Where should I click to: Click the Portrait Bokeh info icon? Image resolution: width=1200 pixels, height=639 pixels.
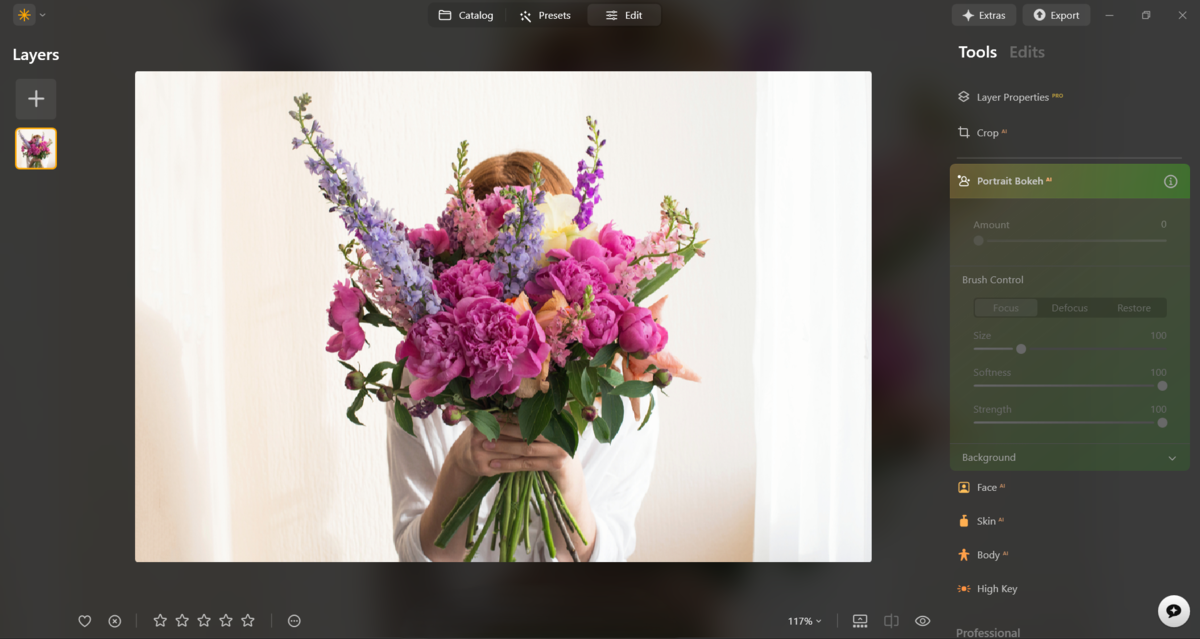click(1170, 181)
